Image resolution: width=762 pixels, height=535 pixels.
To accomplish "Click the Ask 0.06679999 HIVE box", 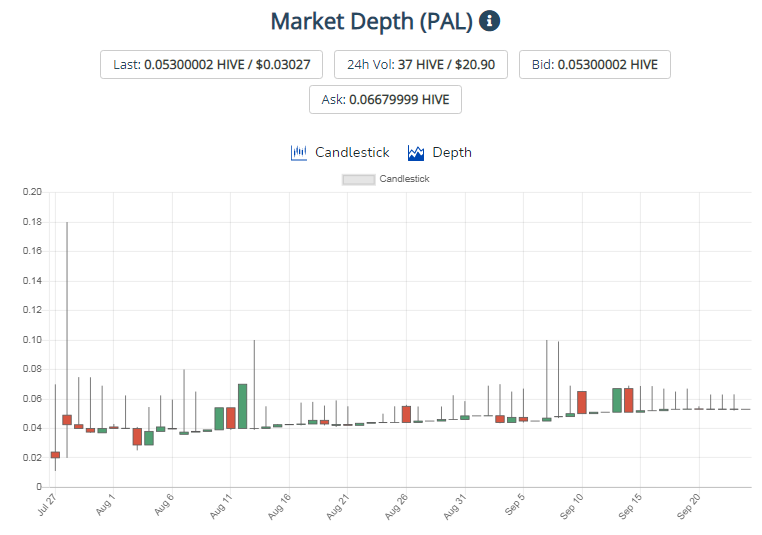I will [x=385, y=100].
